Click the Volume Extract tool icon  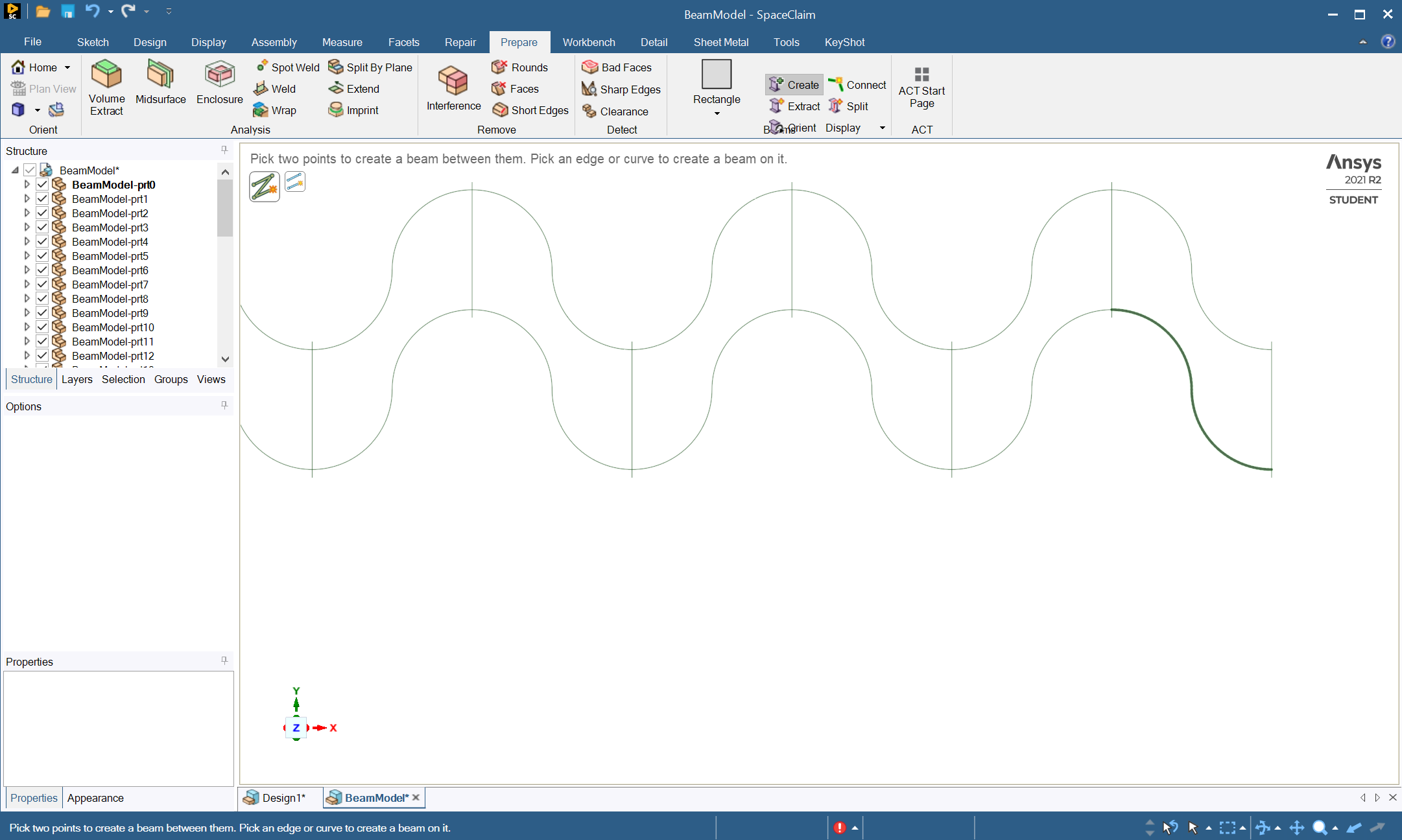[x=106, y=74]
